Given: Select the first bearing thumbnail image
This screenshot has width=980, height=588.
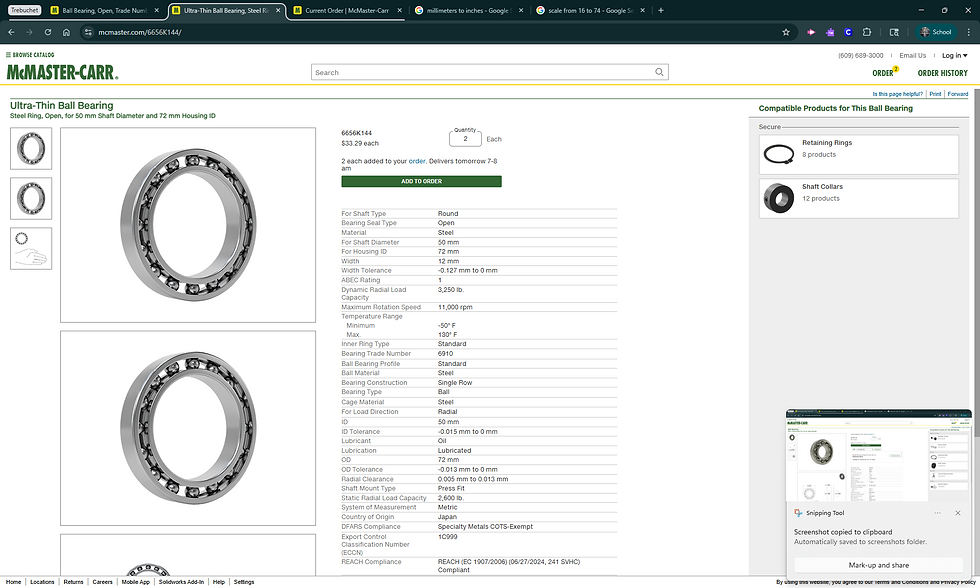Looking at the screenshot, I should pyautogui.click(x=31, y=149).
